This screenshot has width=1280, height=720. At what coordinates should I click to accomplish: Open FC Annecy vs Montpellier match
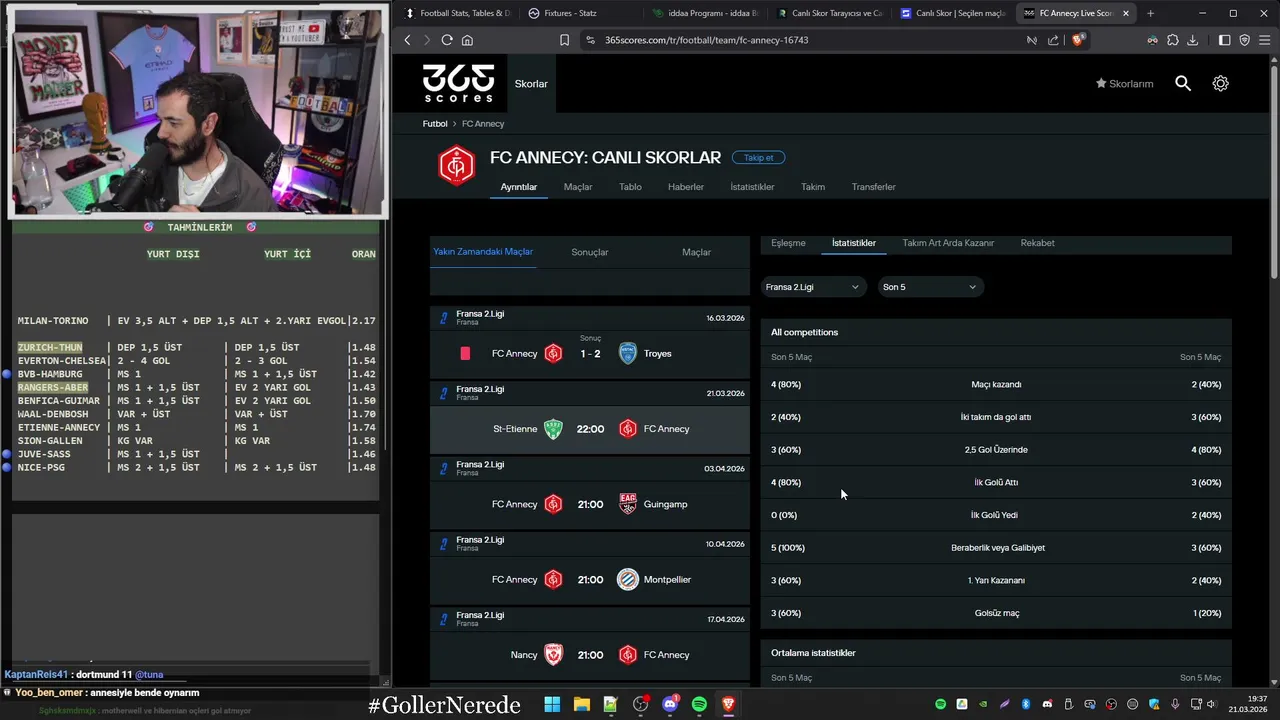click(590, 580)
